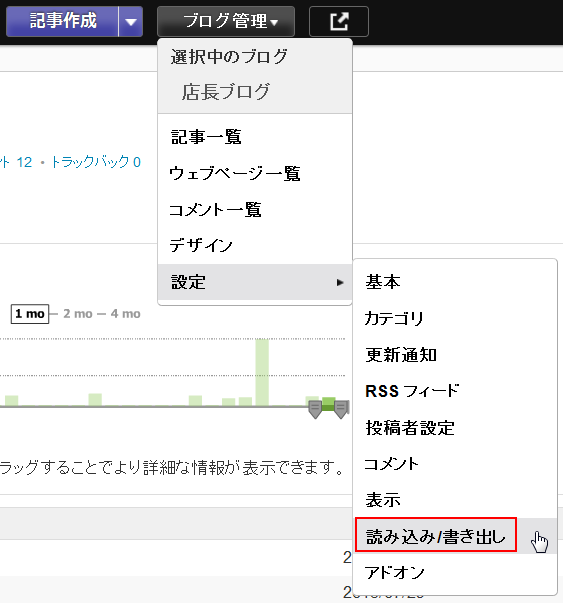Click the left chart range handle
This screenshot has height=603, width=563.
(x=315, y=409)
